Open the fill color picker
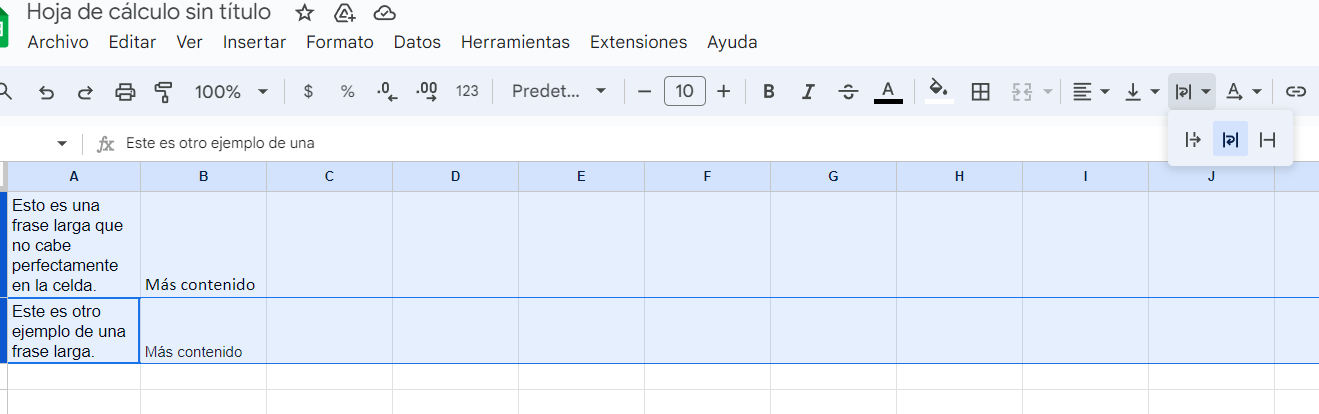The image size is (1319, 414). (x=938, y=92)
